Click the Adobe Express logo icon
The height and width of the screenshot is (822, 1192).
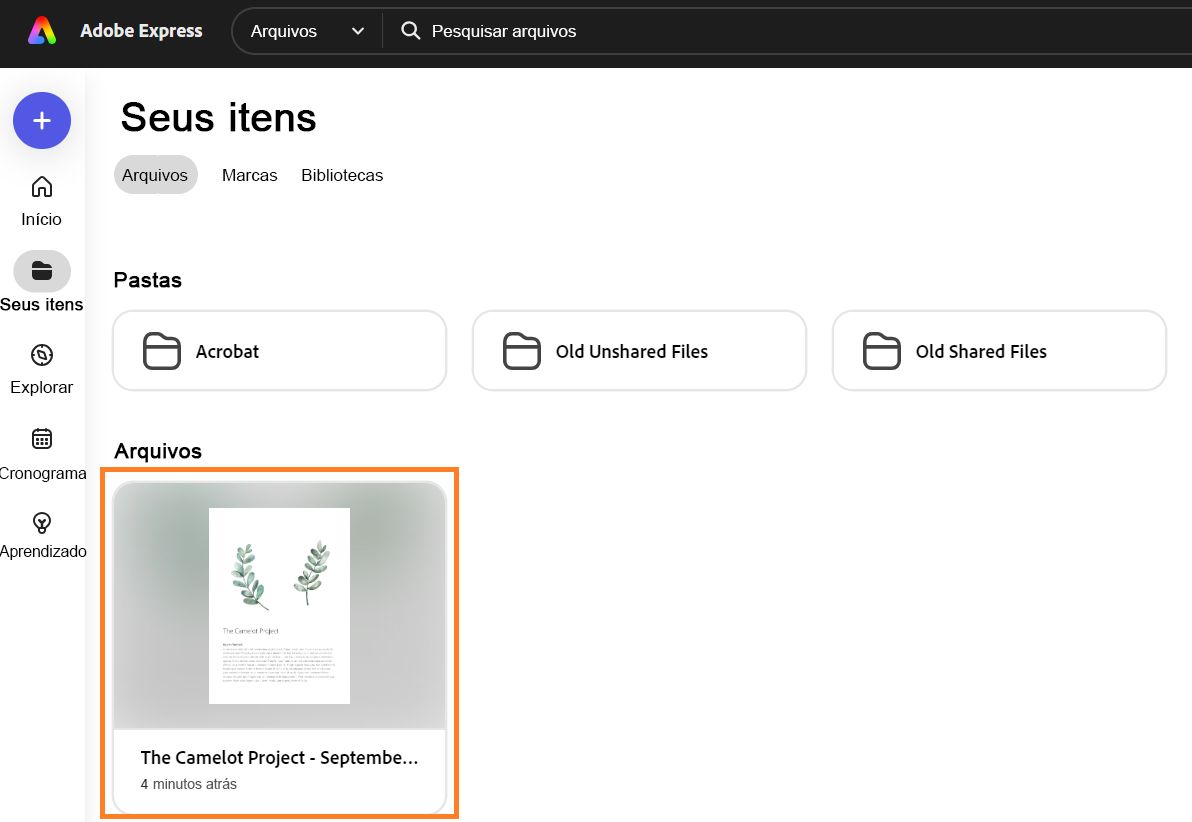[42, 31]
